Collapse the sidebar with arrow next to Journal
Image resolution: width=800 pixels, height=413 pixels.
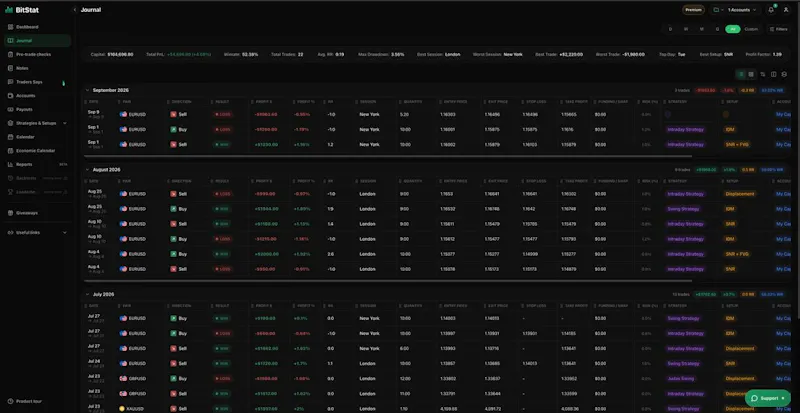(x=74, y=10)
